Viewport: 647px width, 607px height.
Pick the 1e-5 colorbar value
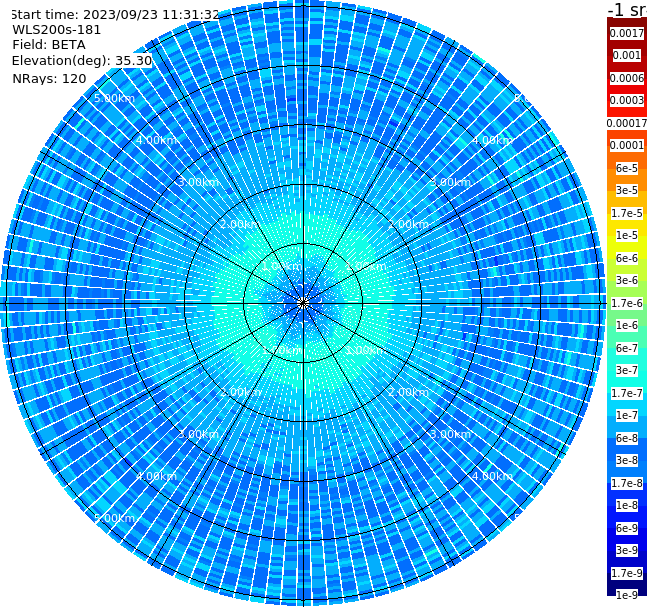(627, 235)
